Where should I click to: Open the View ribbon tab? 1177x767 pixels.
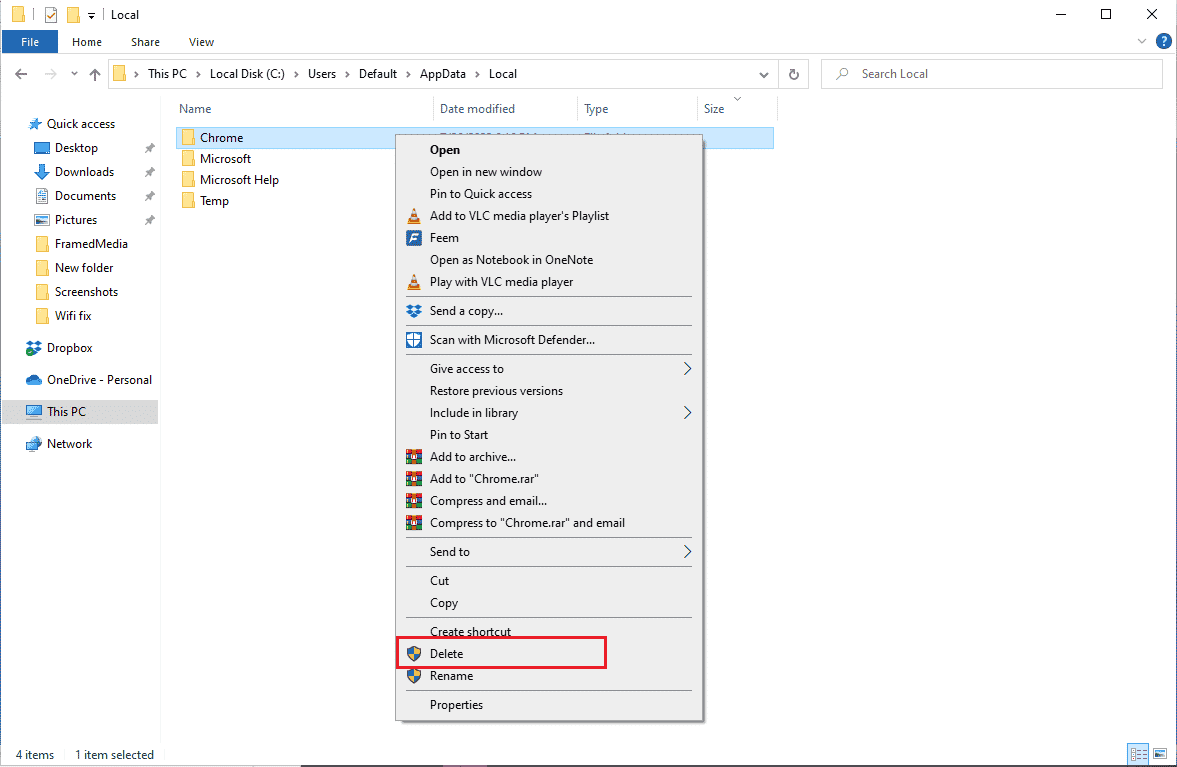pos(201,42)
